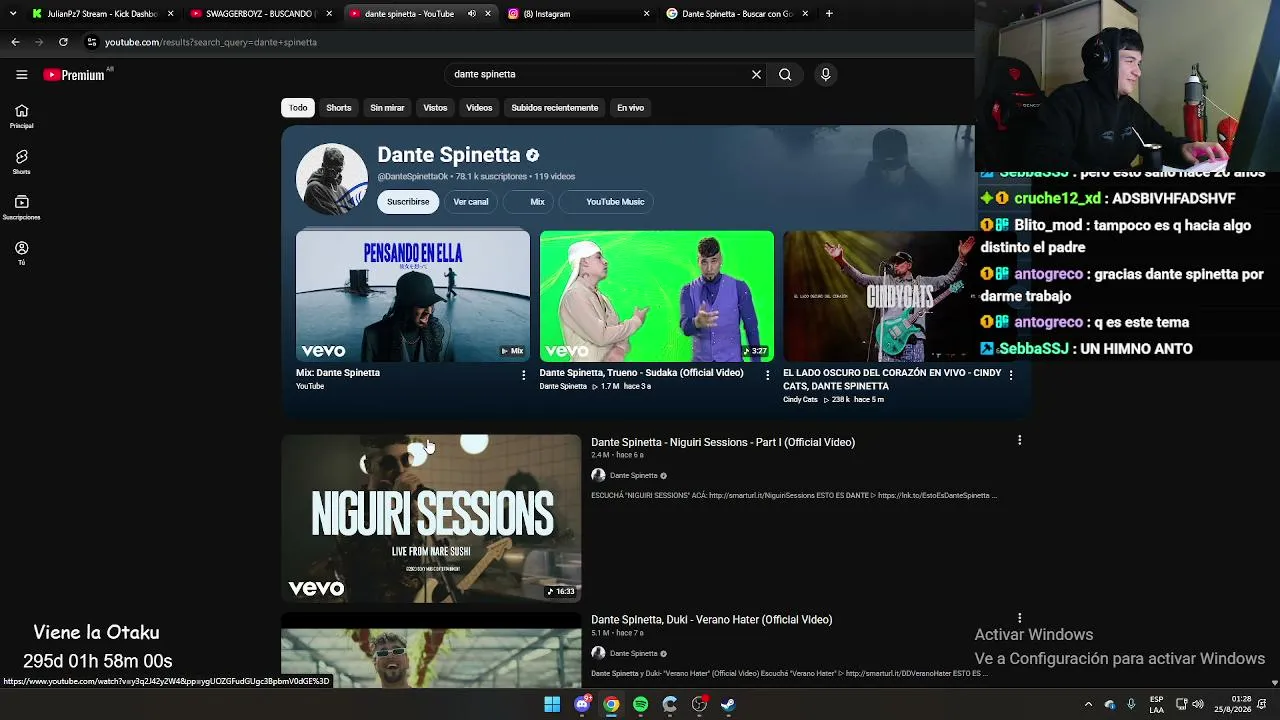Screen dimensions: 1280x720
Task: Open a new browser tab
Action: [x=829, y=14]
